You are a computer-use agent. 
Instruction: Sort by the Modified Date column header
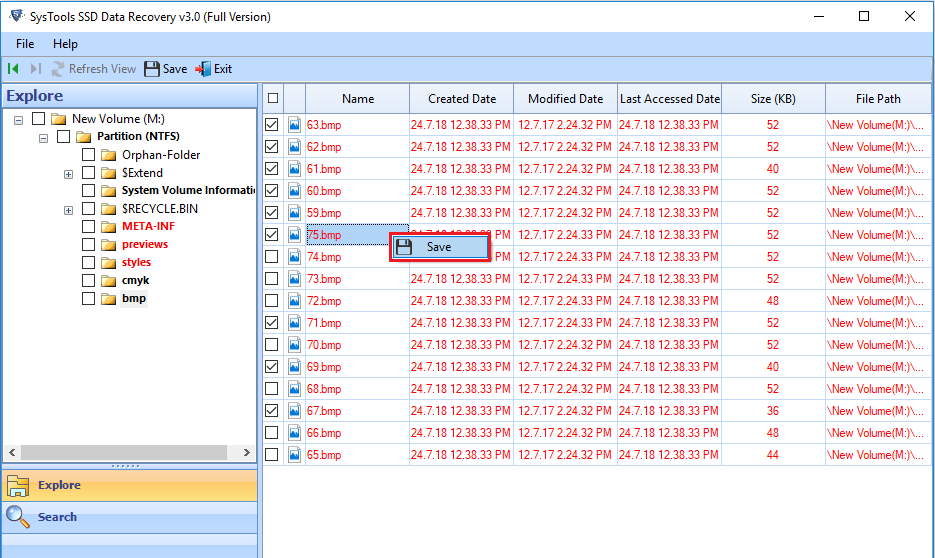565,98
